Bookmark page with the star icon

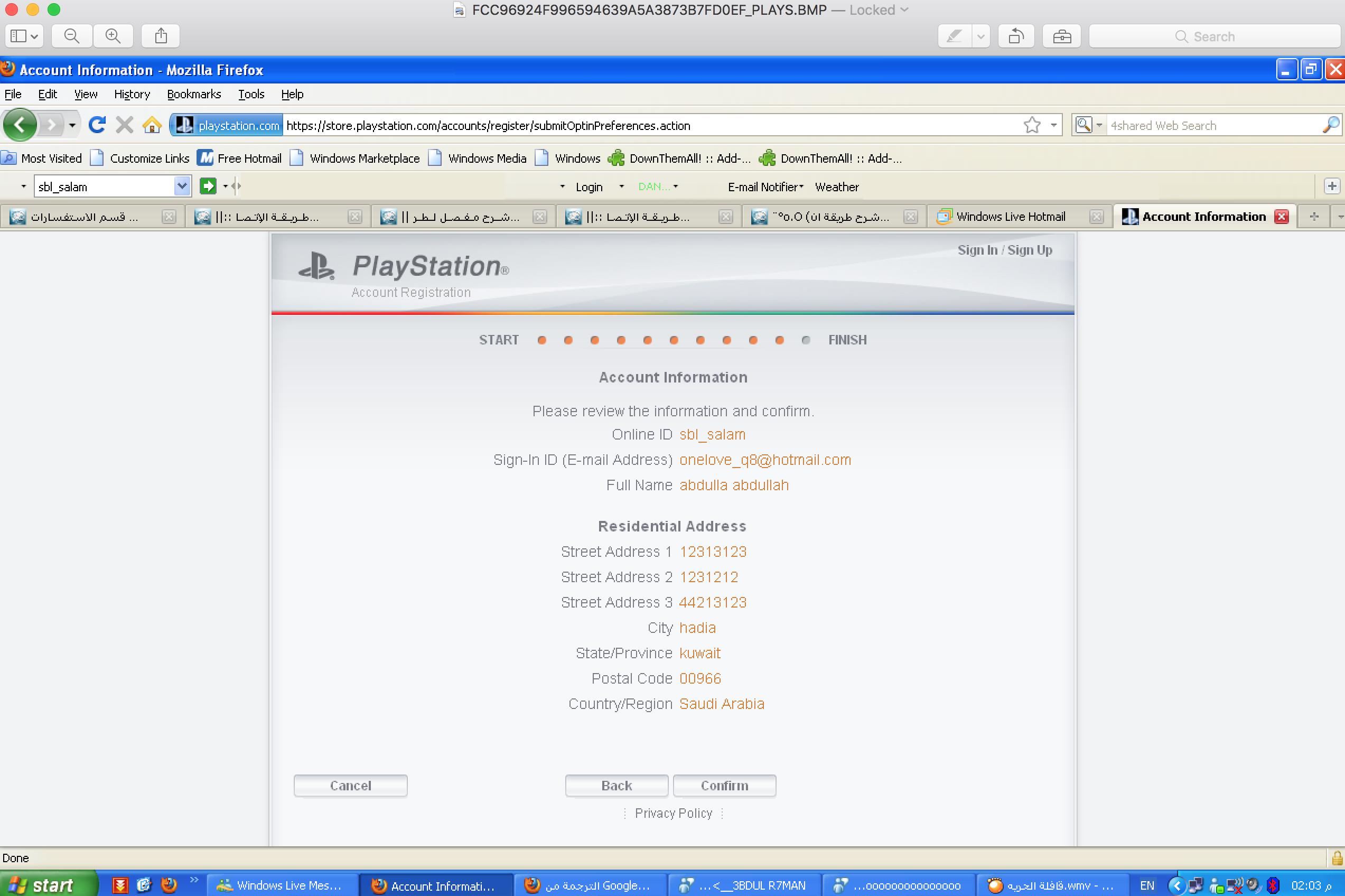click(1032, 125)
